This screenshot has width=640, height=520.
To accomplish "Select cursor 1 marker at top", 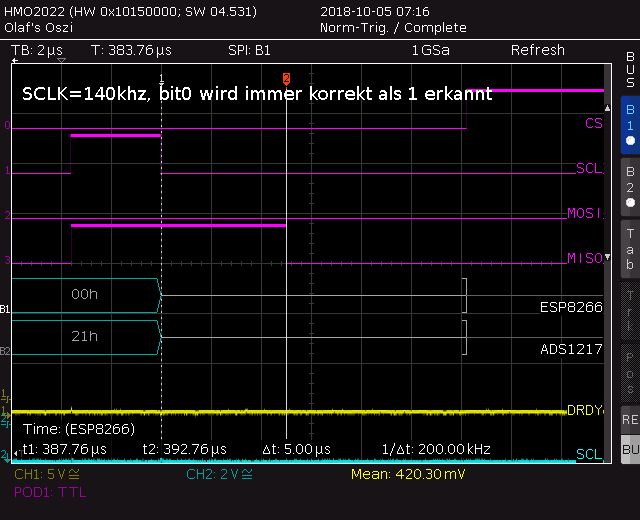I will point(162,78).
